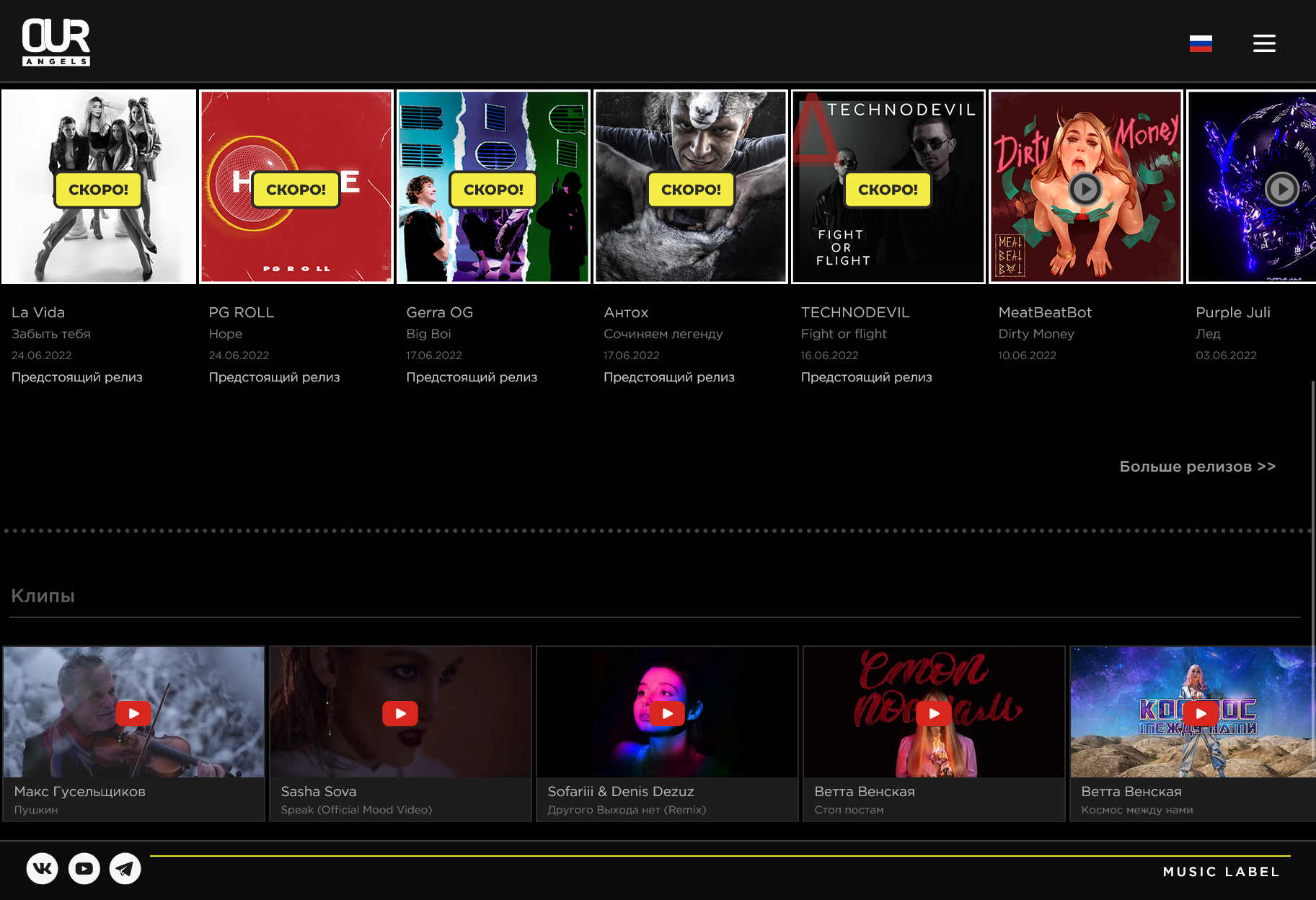Click Предстоящий релиз under Gerra OG
1316x900 pixels.
pyautogui.click(x=472, y=377)
